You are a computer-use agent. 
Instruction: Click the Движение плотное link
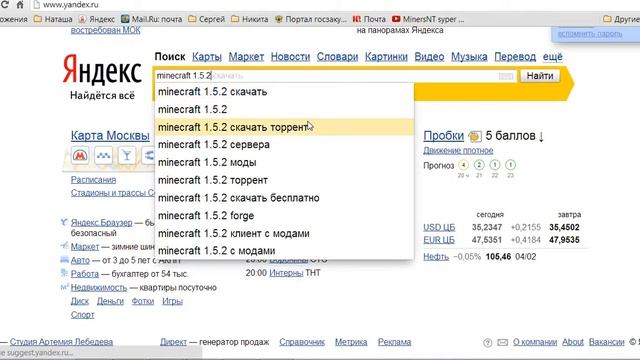[458, 151]
